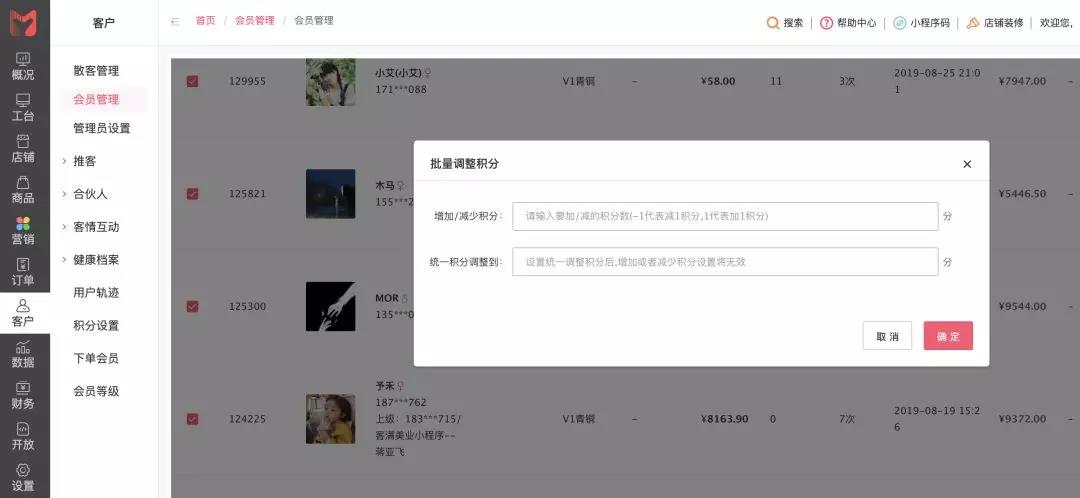This screenshot has width=1080, height=498.
Task: Uncheck the checkbox for member 124225
Action: [x=193, y=419]
